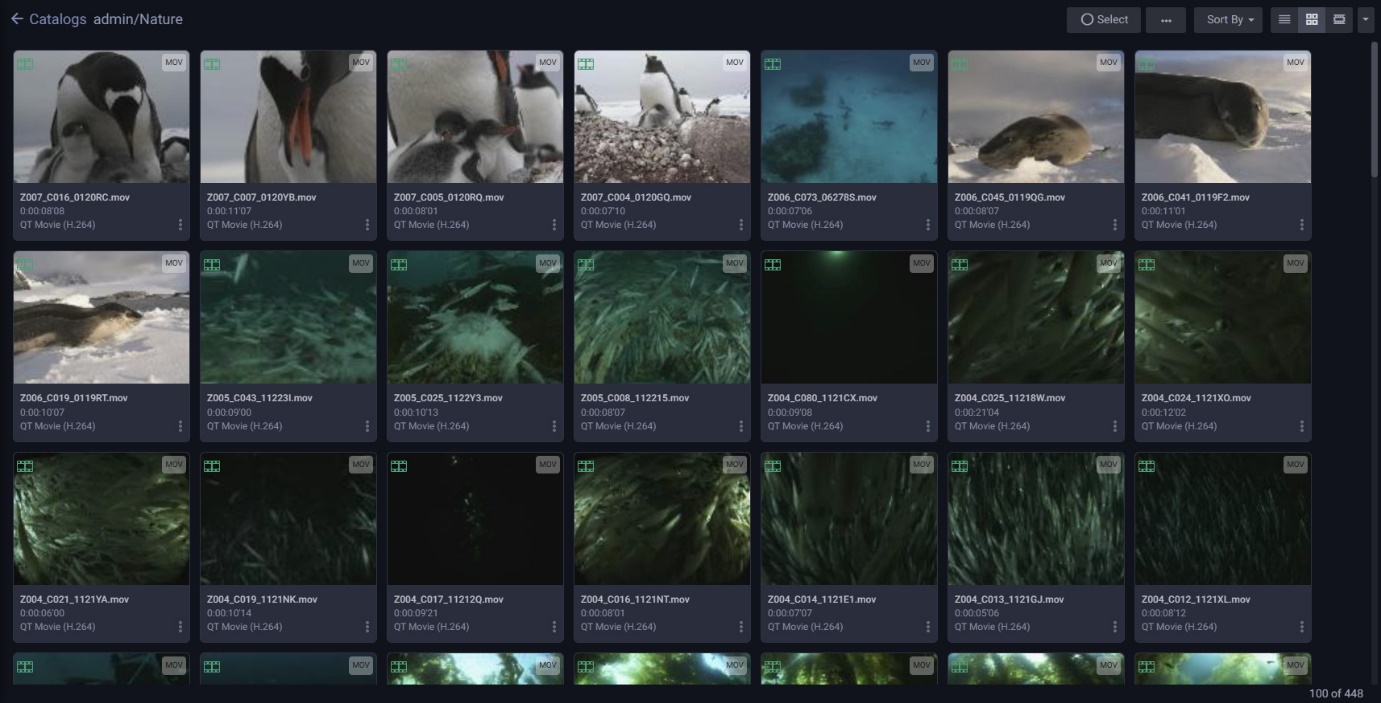This screenshot has width=1381, height=703.
Task: Open options menu for Z005_C008_112215.mov
Action: 742,426
